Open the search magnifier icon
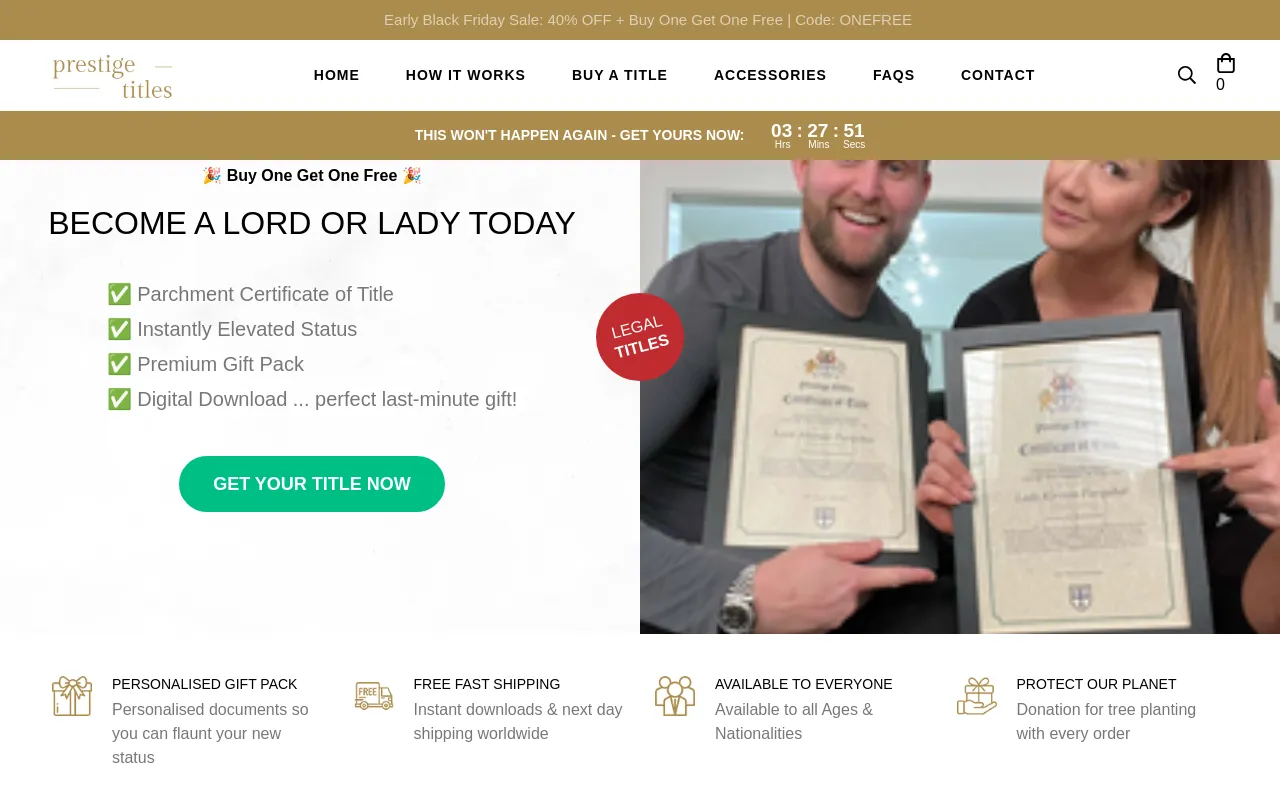Viewport: 1280px width, 800px height. (x=1187, y=75)
